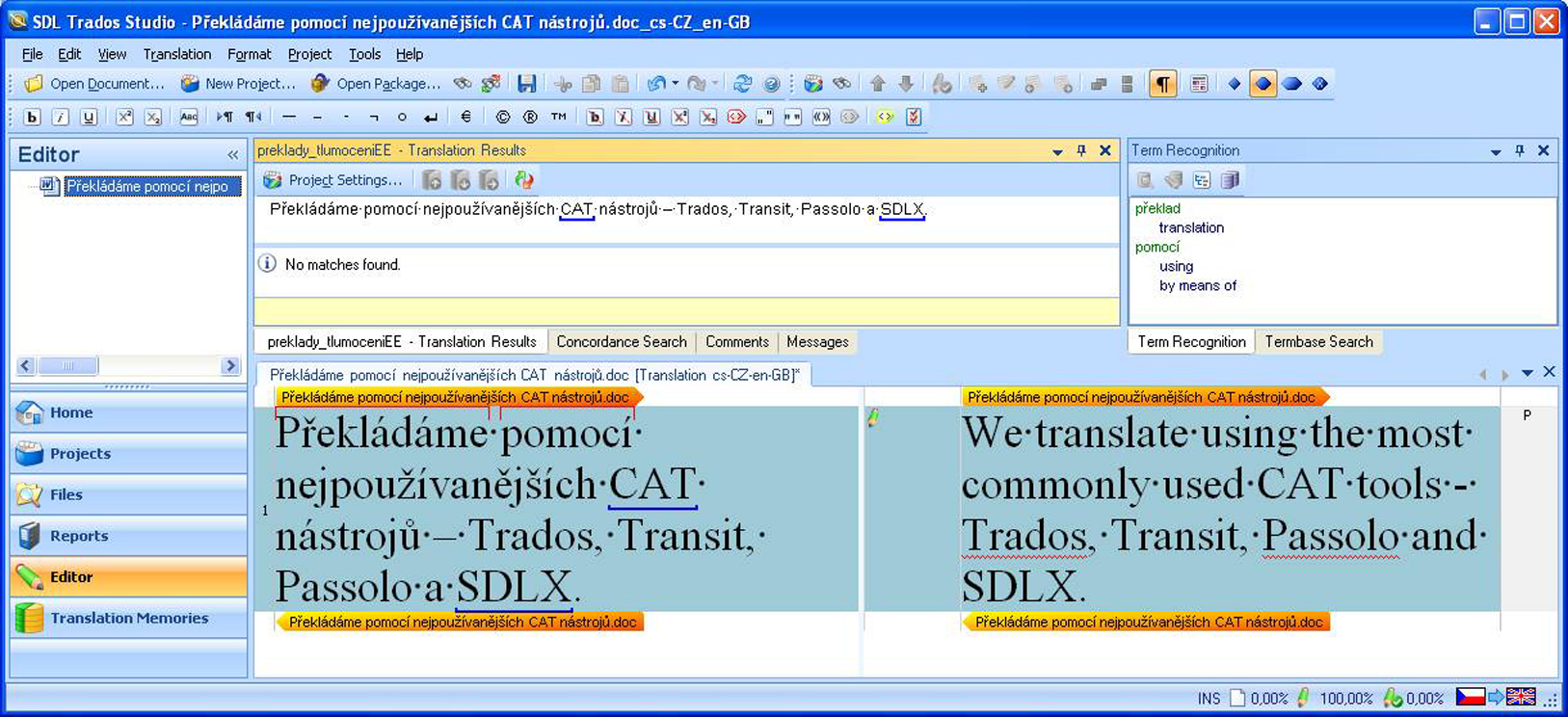Click the Project Settings... button
1568x717 pixels.
click(332, 180)
